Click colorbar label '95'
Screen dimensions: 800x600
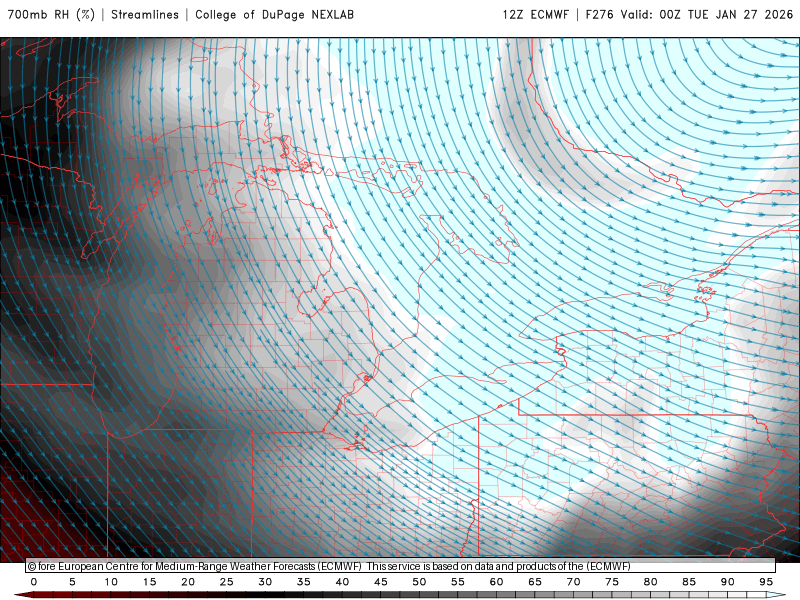pyautogui.click(x=766, y=582)
